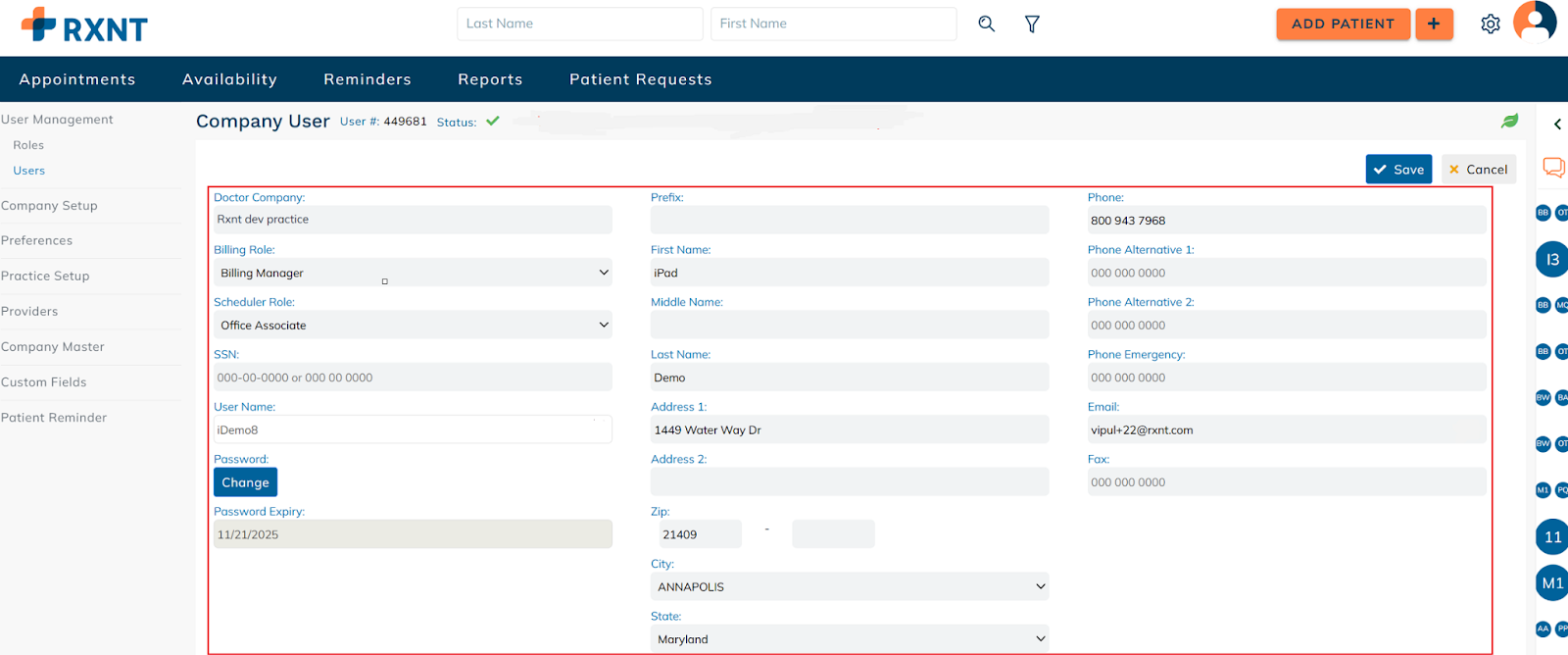Select Roles under User Management

tap(28, 145)
